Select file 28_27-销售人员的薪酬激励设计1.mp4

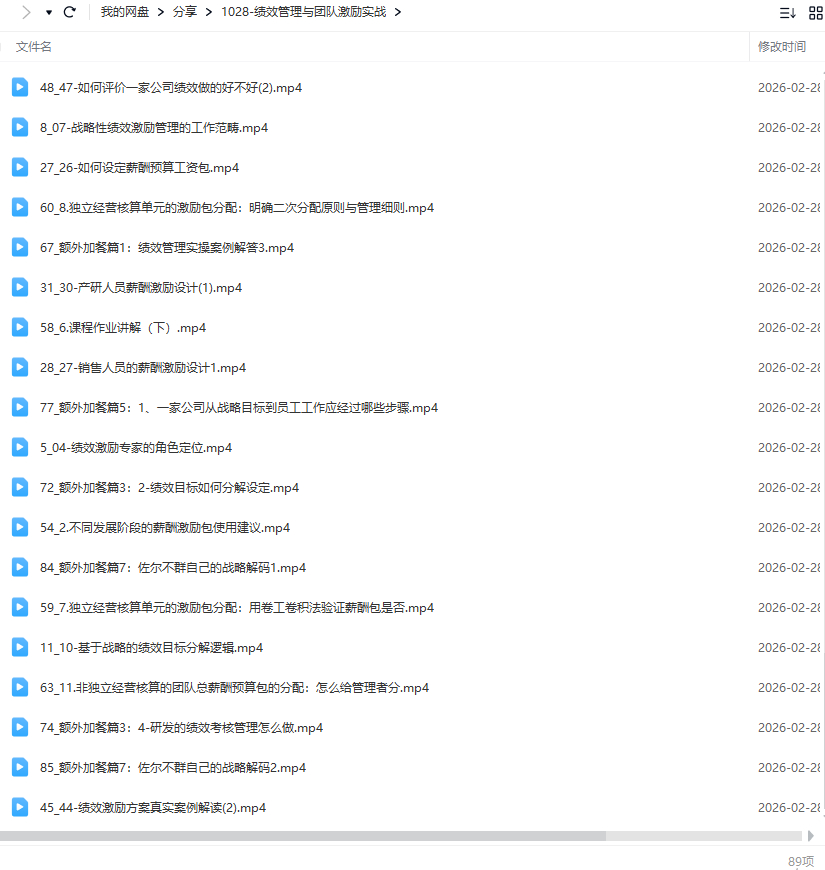click(x=143, y=367)
